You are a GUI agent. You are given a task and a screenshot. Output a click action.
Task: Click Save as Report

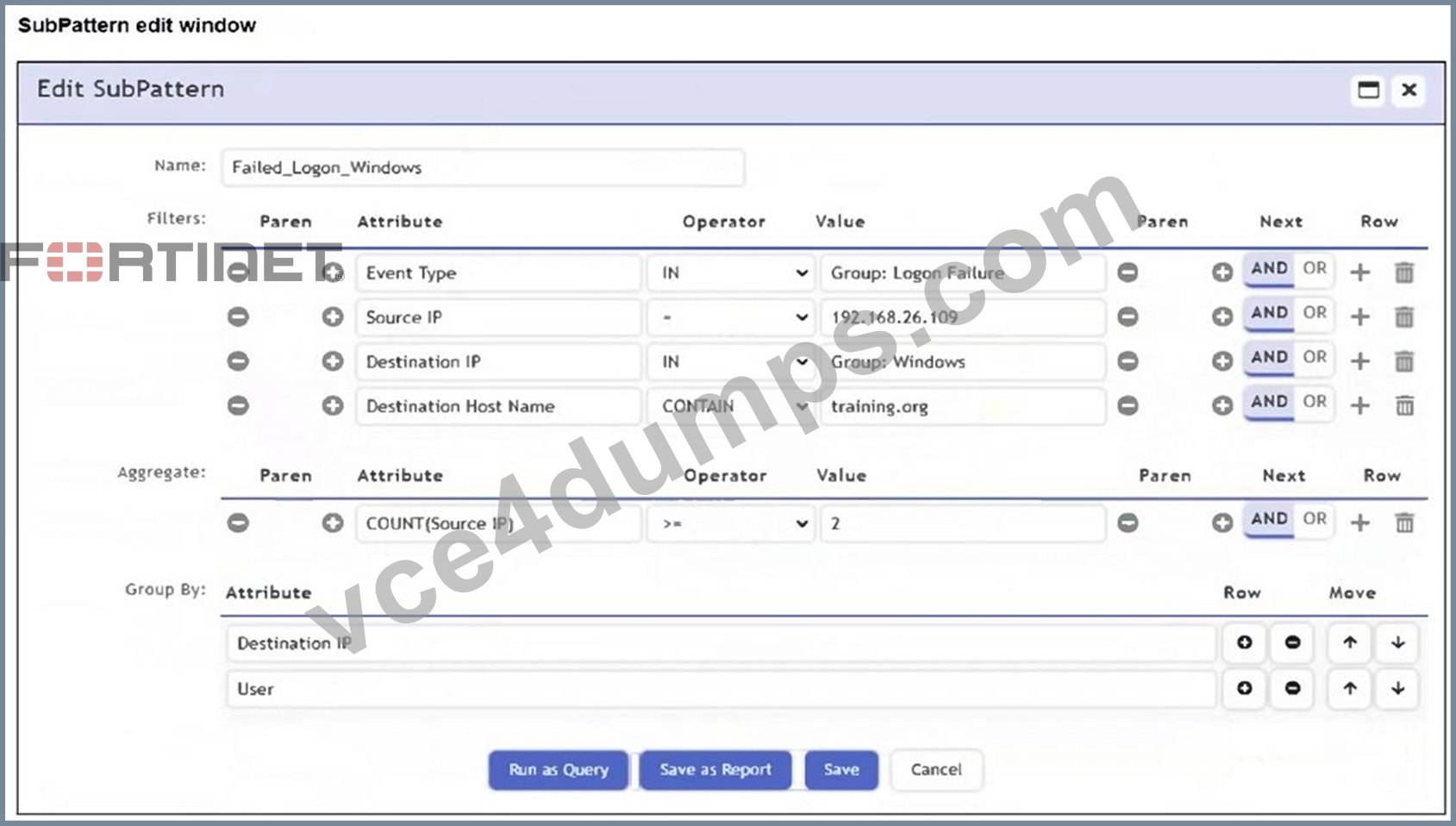716,770
